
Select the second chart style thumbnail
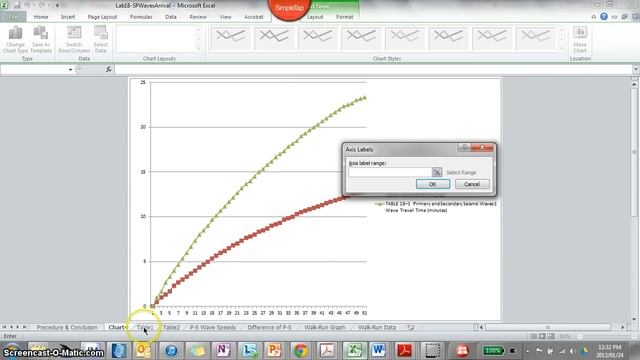click(x=274, y=38)
